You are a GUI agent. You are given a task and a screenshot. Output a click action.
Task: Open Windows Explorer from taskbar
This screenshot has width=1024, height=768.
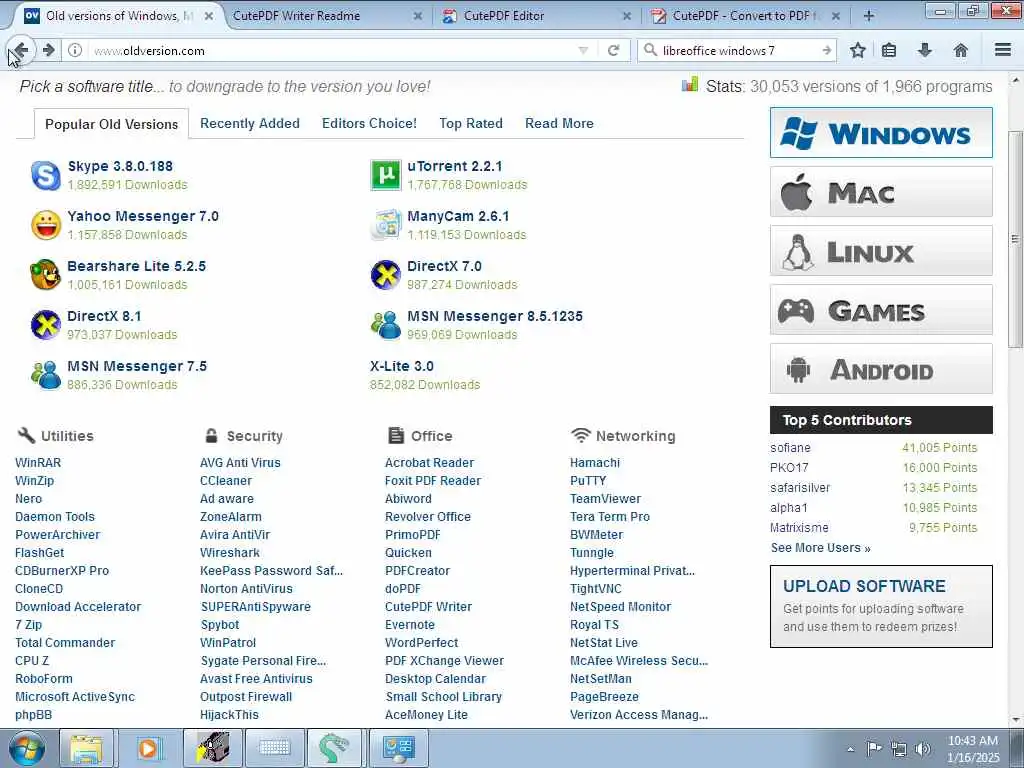click(x=86, y=748)
